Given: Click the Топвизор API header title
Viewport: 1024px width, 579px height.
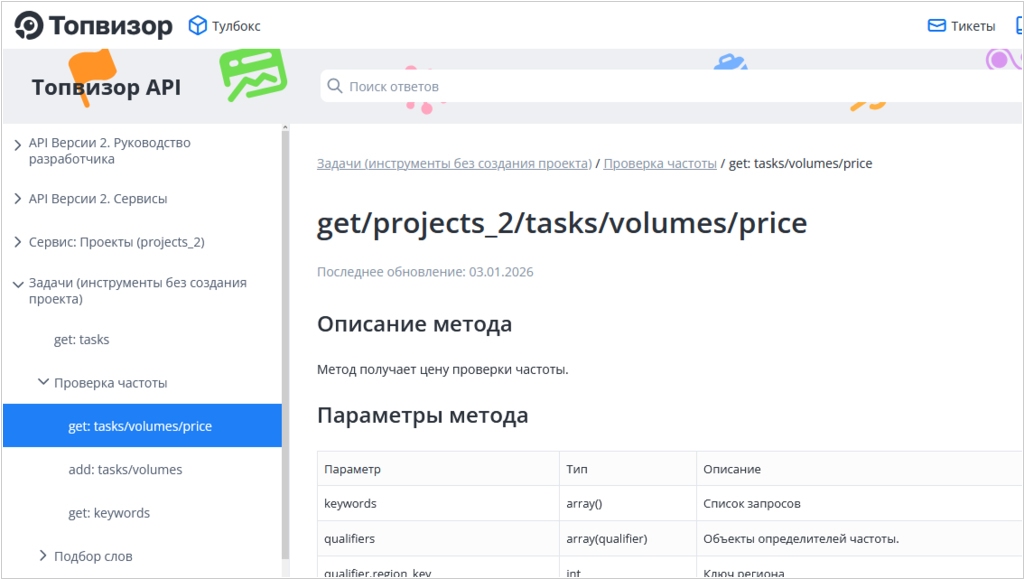Looking at the screenshot, I should pos(106,87).
